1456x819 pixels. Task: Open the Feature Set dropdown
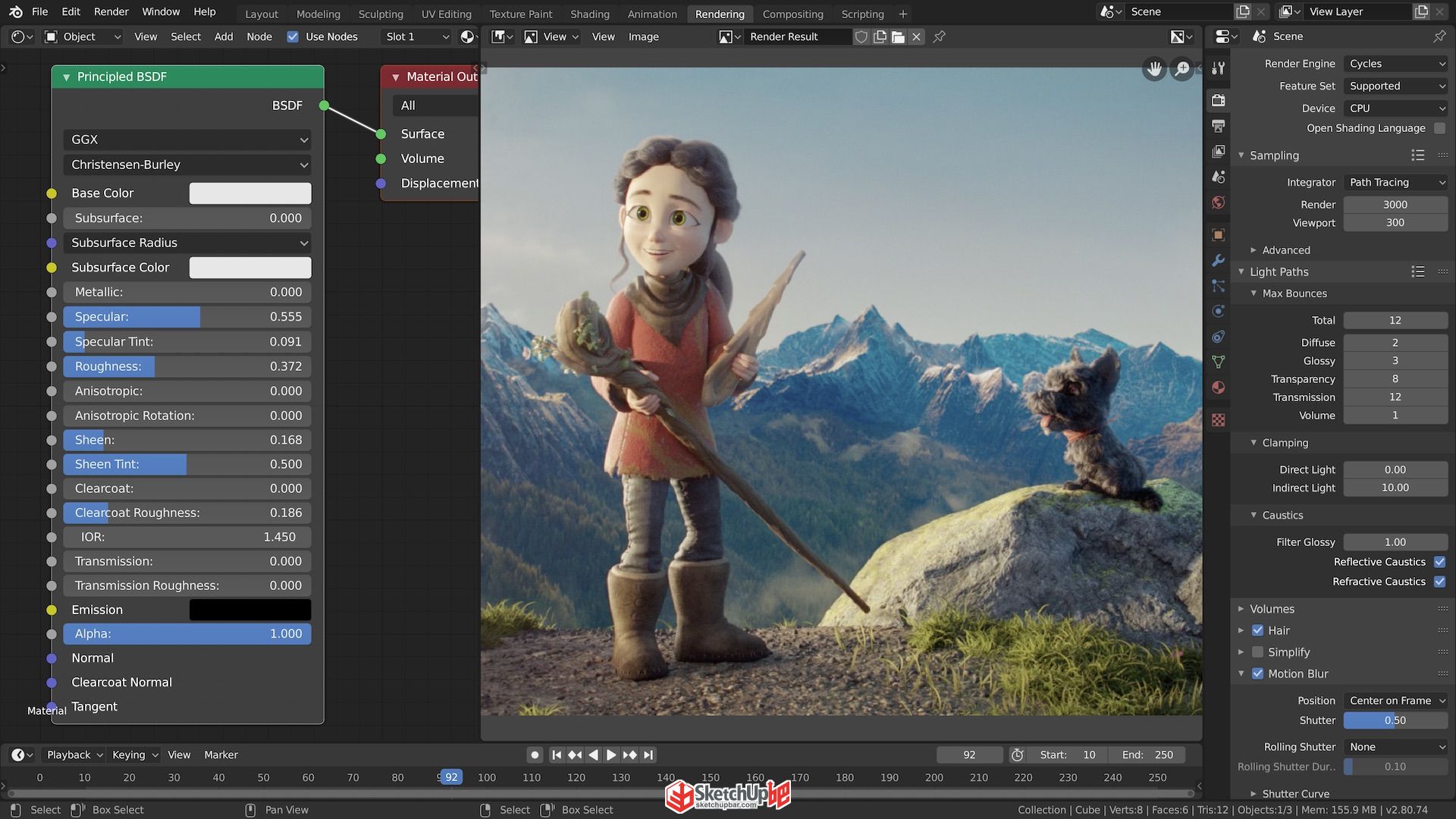point(1395,86)
